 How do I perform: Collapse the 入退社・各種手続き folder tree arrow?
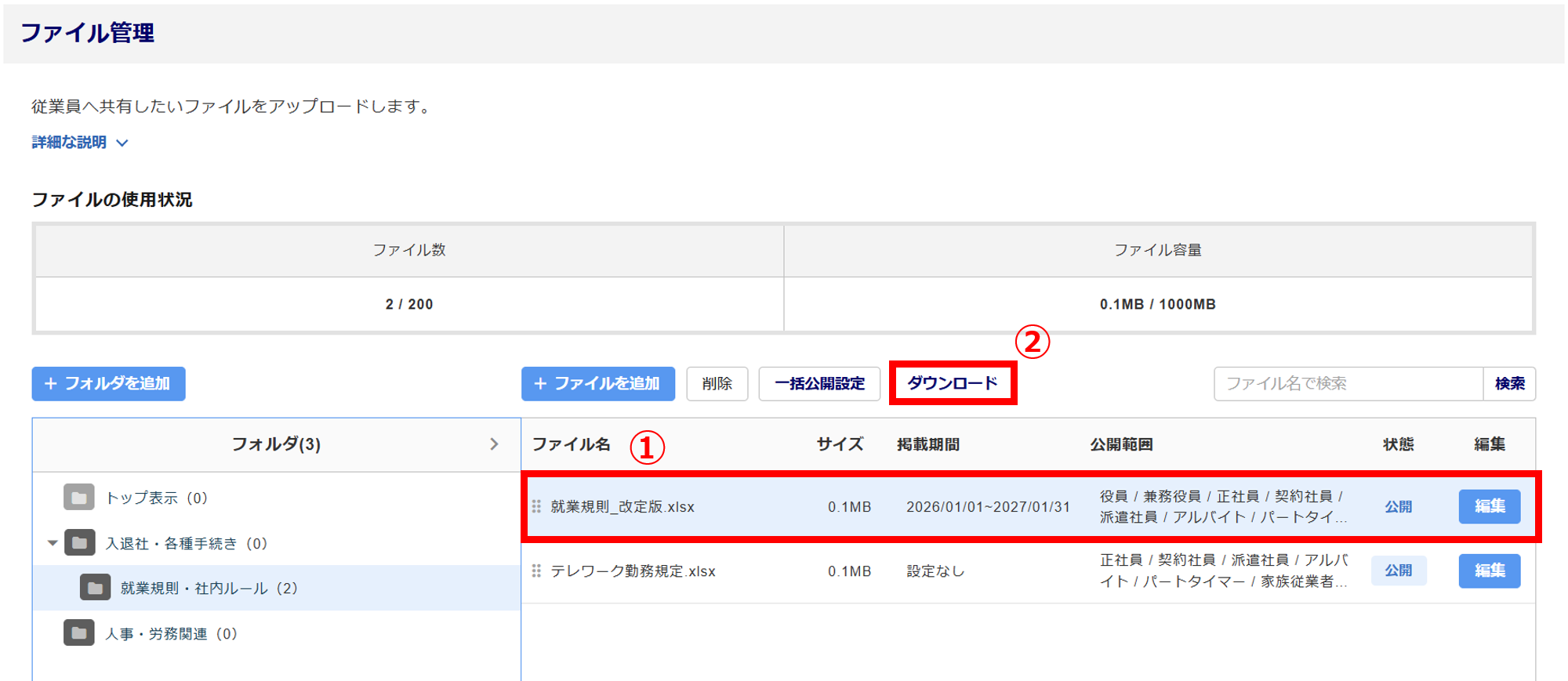pos(53,543)
